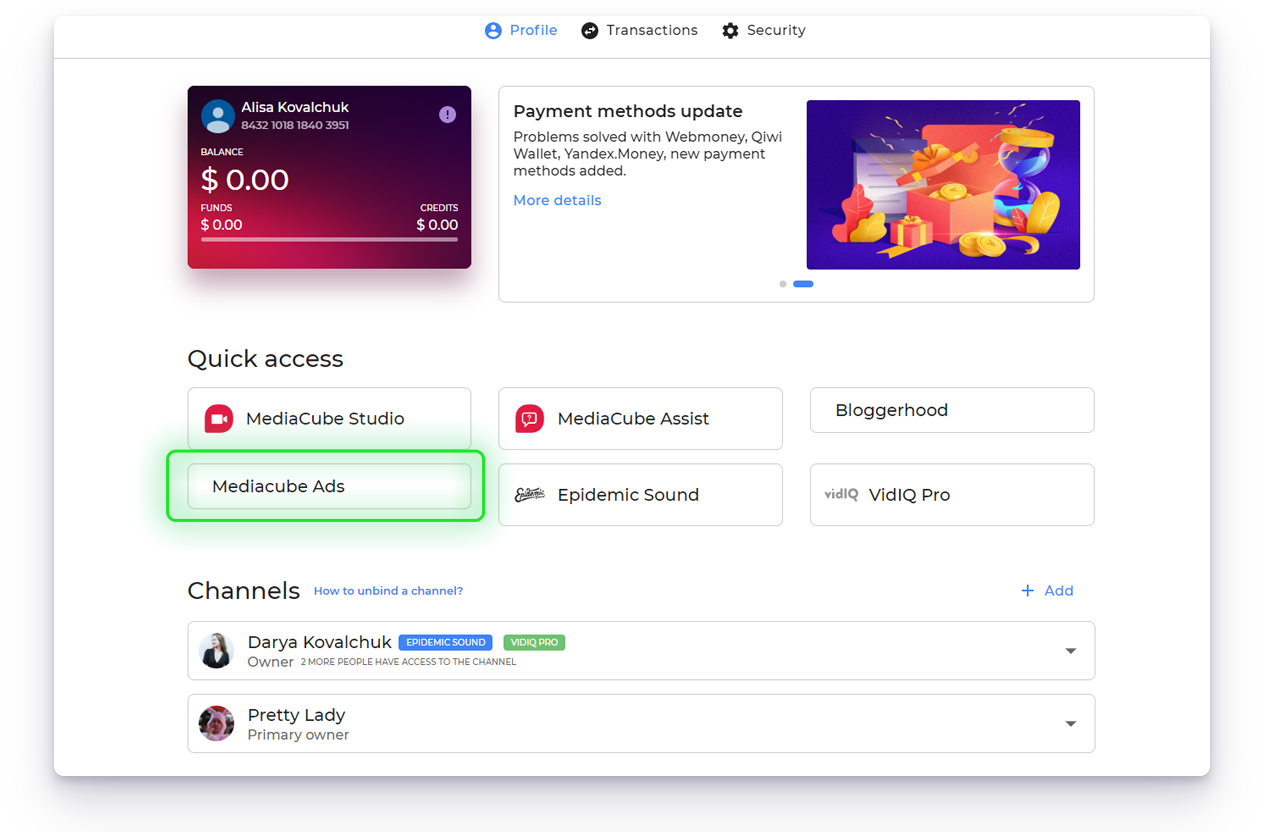Click the balance progress bar on card
The image size is (1264, 832).
[329, 239]
